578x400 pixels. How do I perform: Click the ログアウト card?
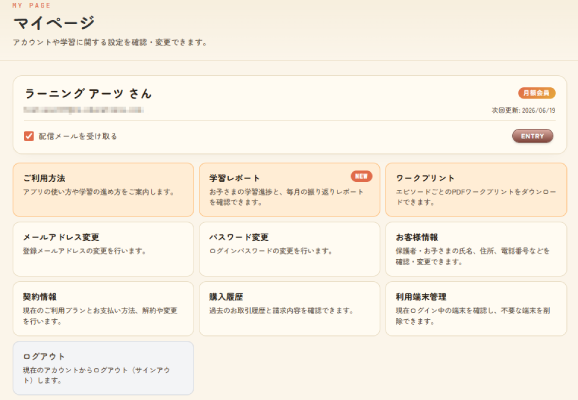pyautogui.click(x=103, y=368)
